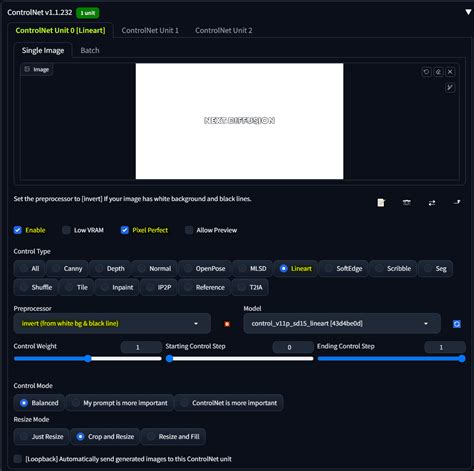This screenshot has width=474, height=471.
Task: Click the brush edit icon beside the canvas
Action: click(450, 88)
